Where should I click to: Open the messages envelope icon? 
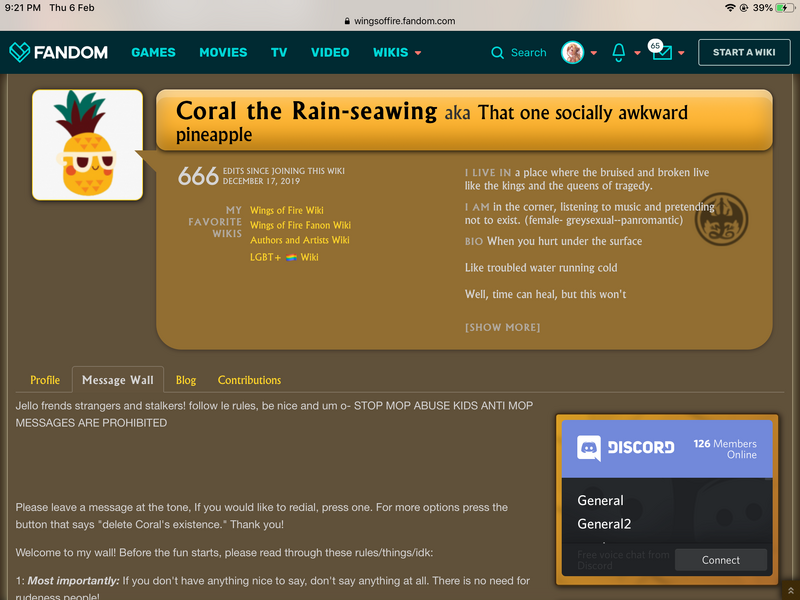(661, 53)
